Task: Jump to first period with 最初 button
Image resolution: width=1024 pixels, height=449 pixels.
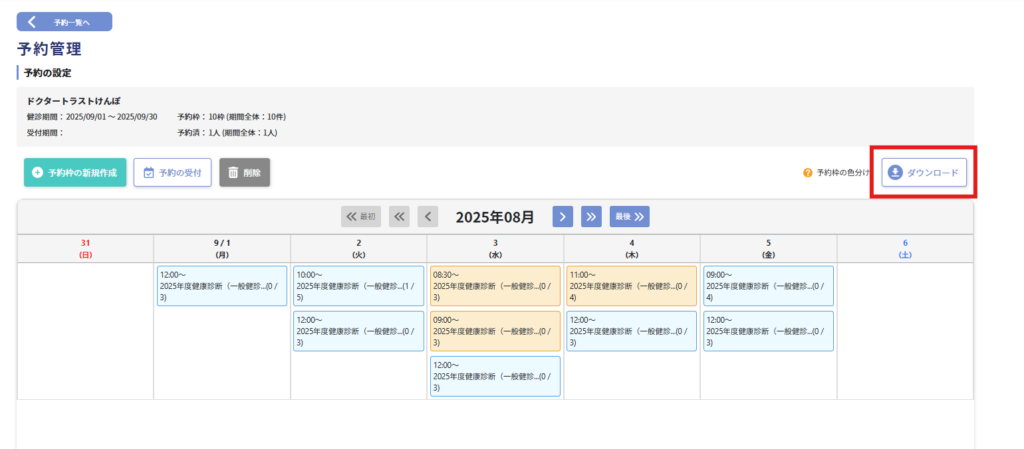Action: [x=361, y=216]
